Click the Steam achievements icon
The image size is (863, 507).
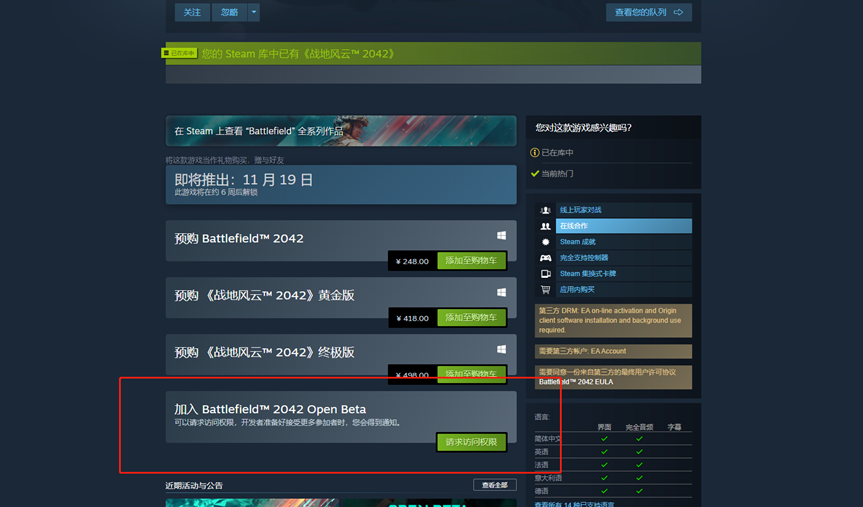pos(545,242)
